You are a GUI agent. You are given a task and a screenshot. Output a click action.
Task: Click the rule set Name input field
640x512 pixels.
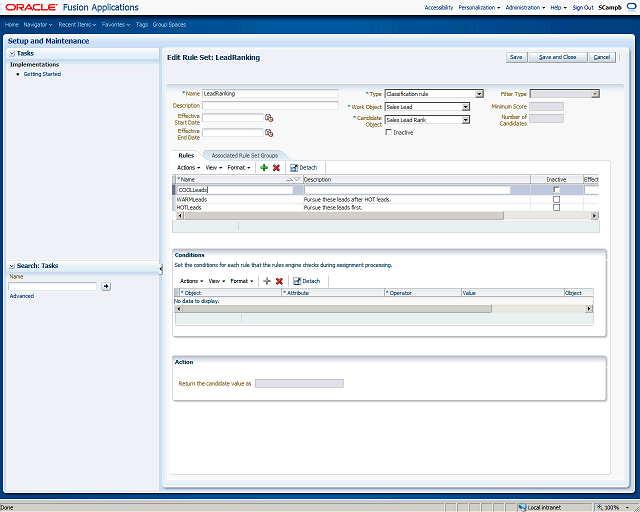click(x=270, y=93)
